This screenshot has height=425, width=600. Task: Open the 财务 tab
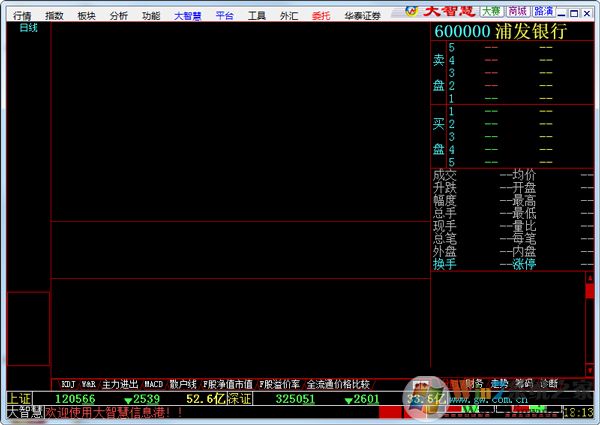[x=474, y=383]
